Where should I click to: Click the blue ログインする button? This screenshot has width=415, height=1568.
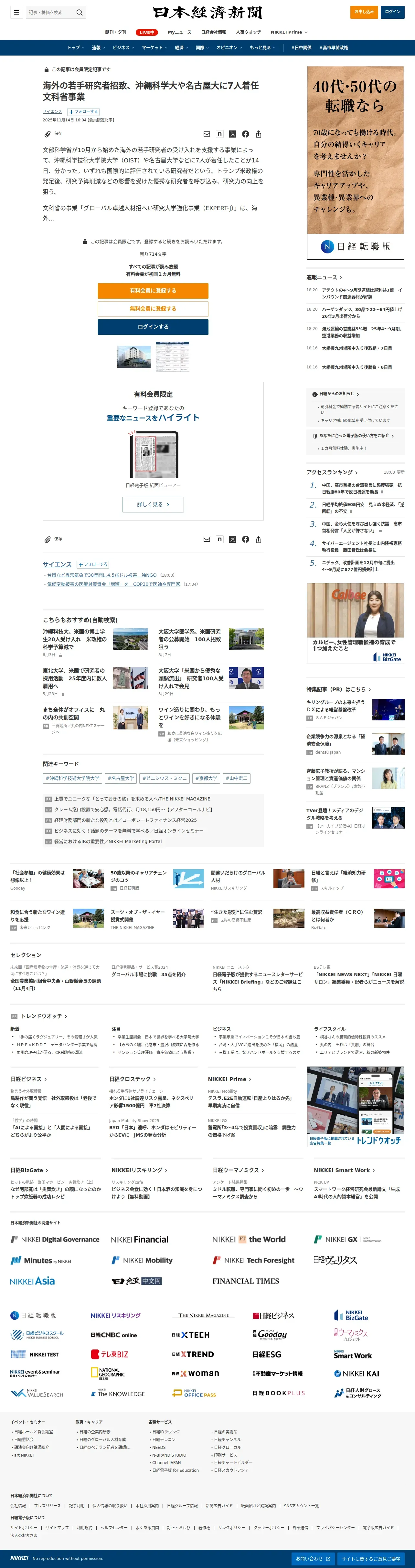[153, 327]
